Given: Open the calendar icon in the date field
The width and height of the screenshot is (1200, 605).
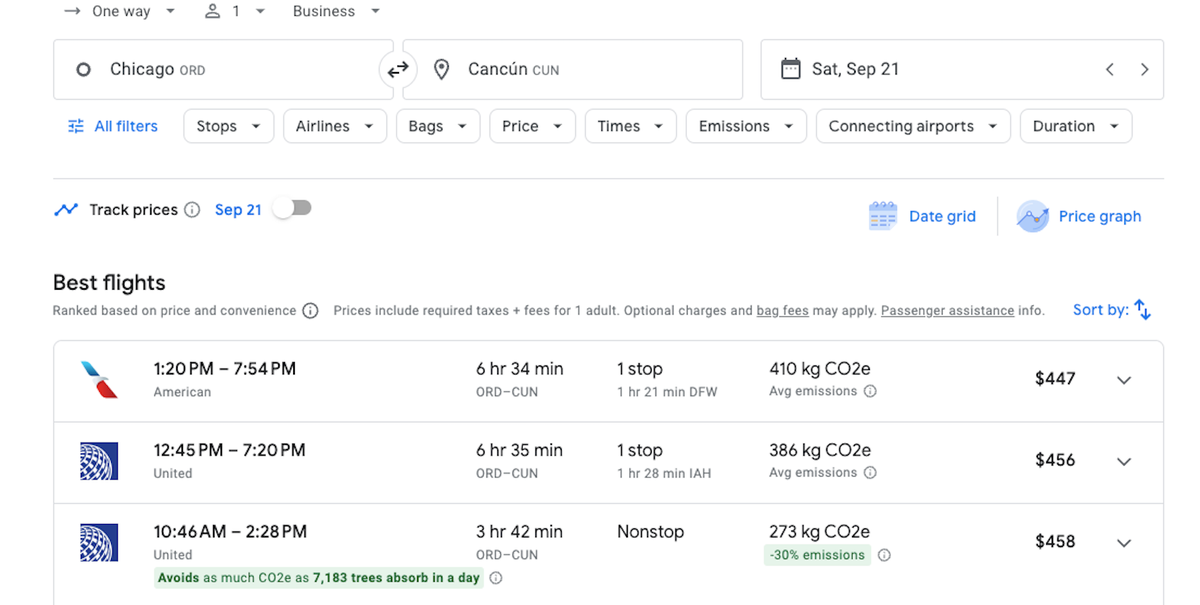Looking at the screenshot, I should point(793,69).
